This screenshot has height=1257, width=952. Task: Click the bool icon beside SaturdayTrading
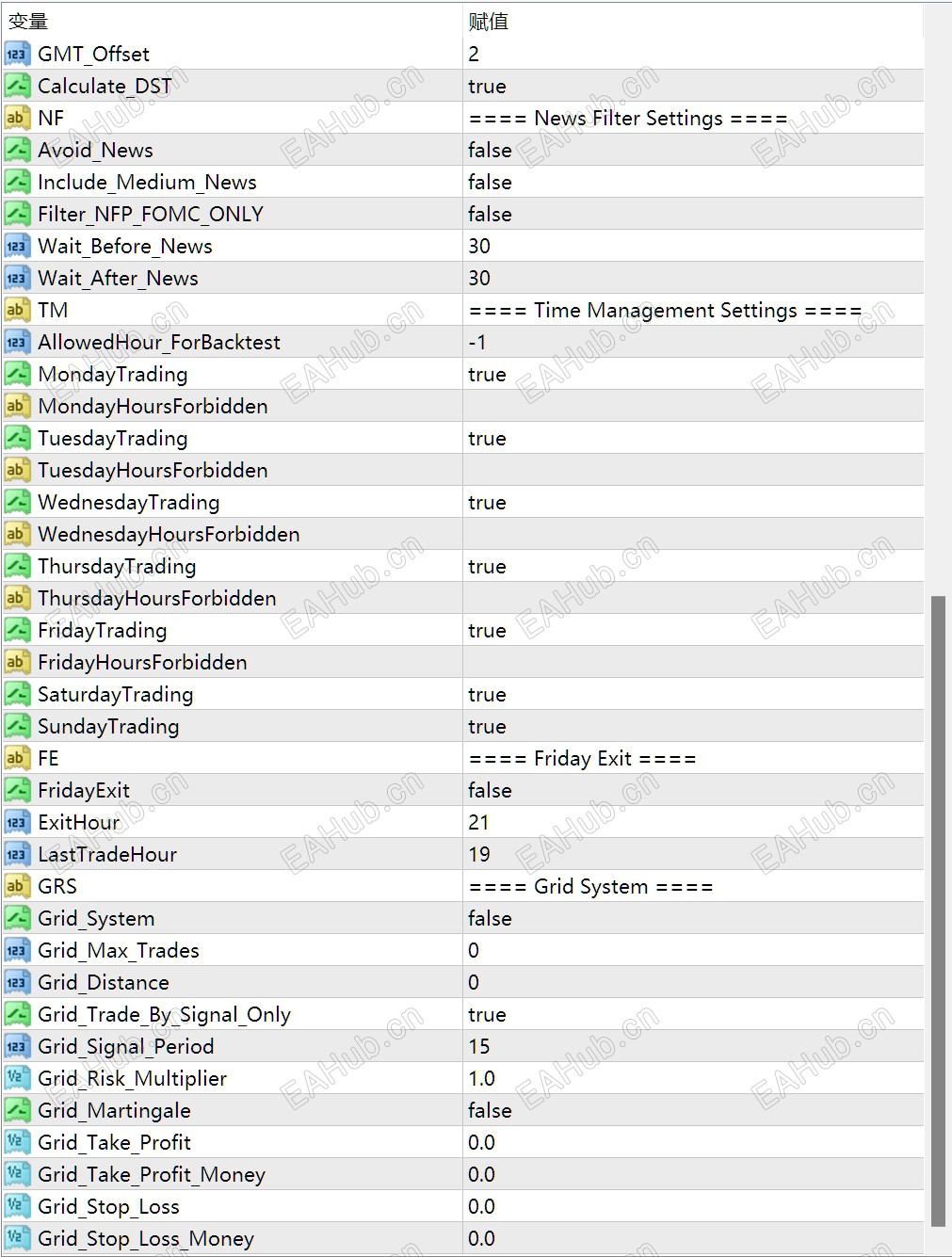[x=17, y=694]
